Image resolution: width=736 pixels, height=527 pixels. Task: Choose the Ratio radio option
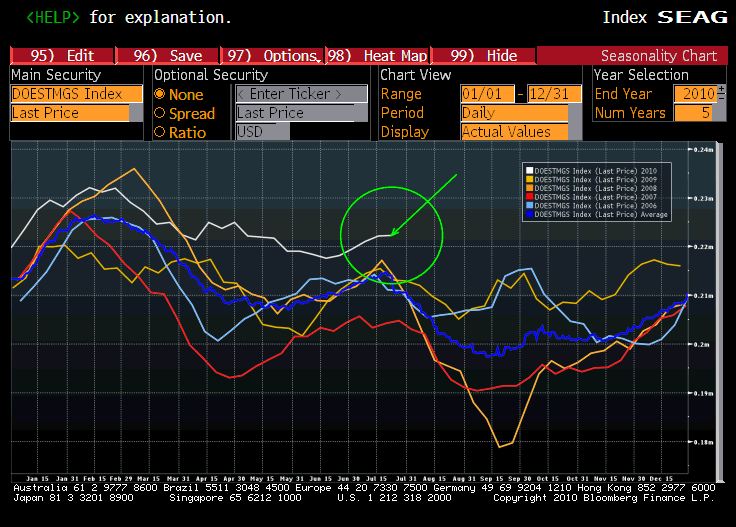160,132
